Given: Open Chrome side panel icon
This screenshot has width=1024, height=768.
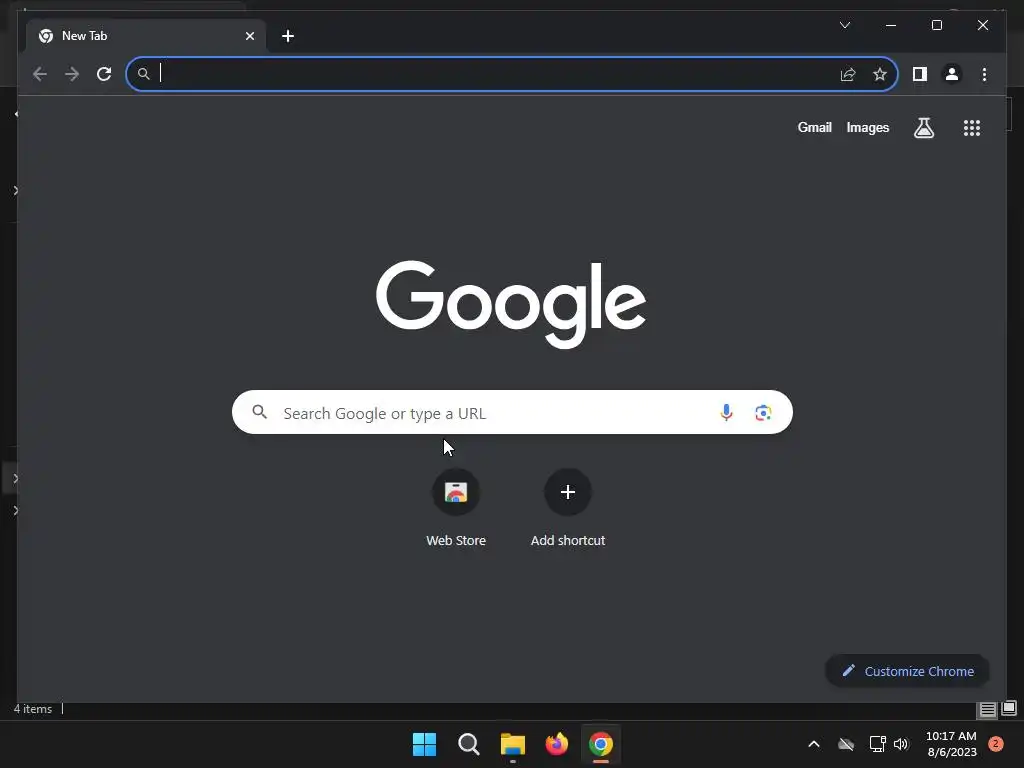Looking at the screenshot, I should click(920, 74).
